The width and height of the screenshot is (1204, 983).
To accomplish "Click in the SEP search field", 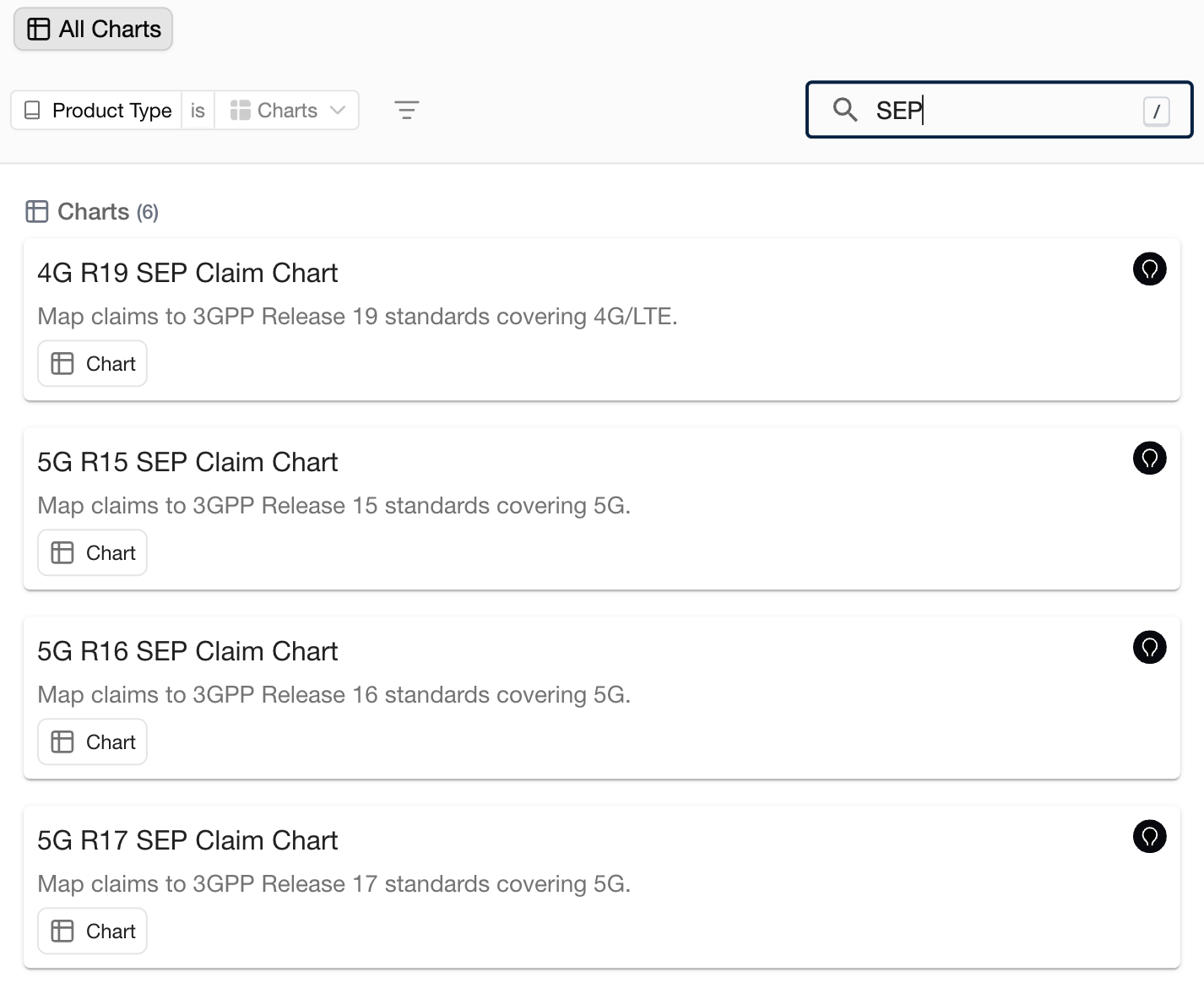I will tap(1000, 110).
